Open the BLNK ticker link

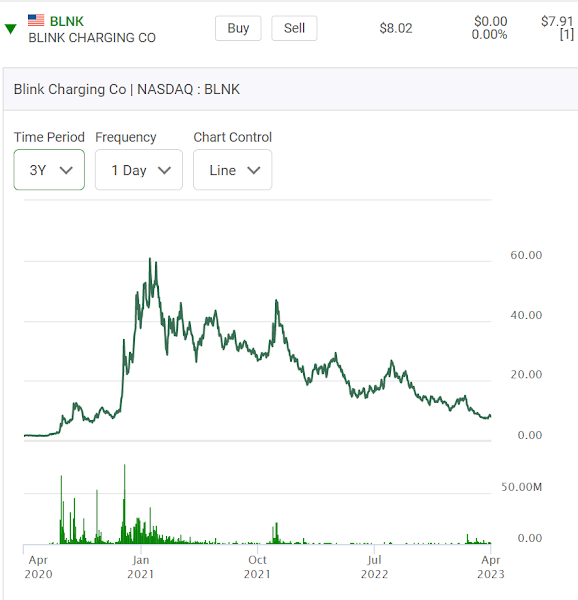pyautogui.click(x=67, y=21)
